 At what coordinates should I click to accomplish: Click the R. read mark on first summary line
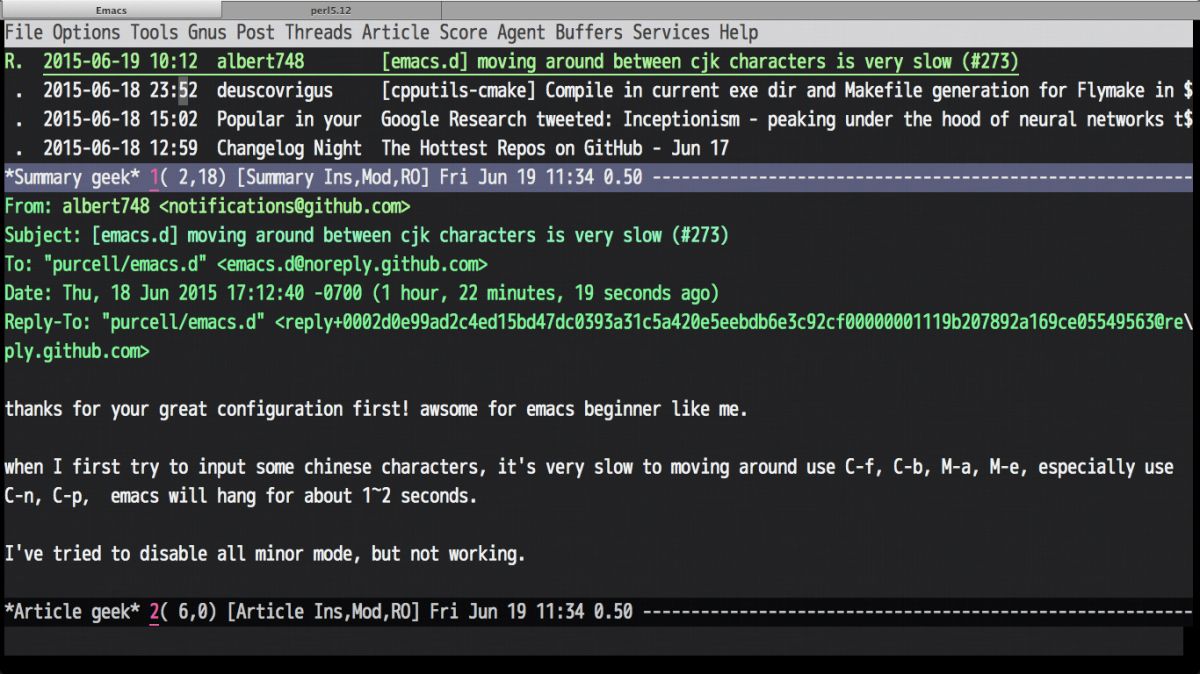click(14, 61)
